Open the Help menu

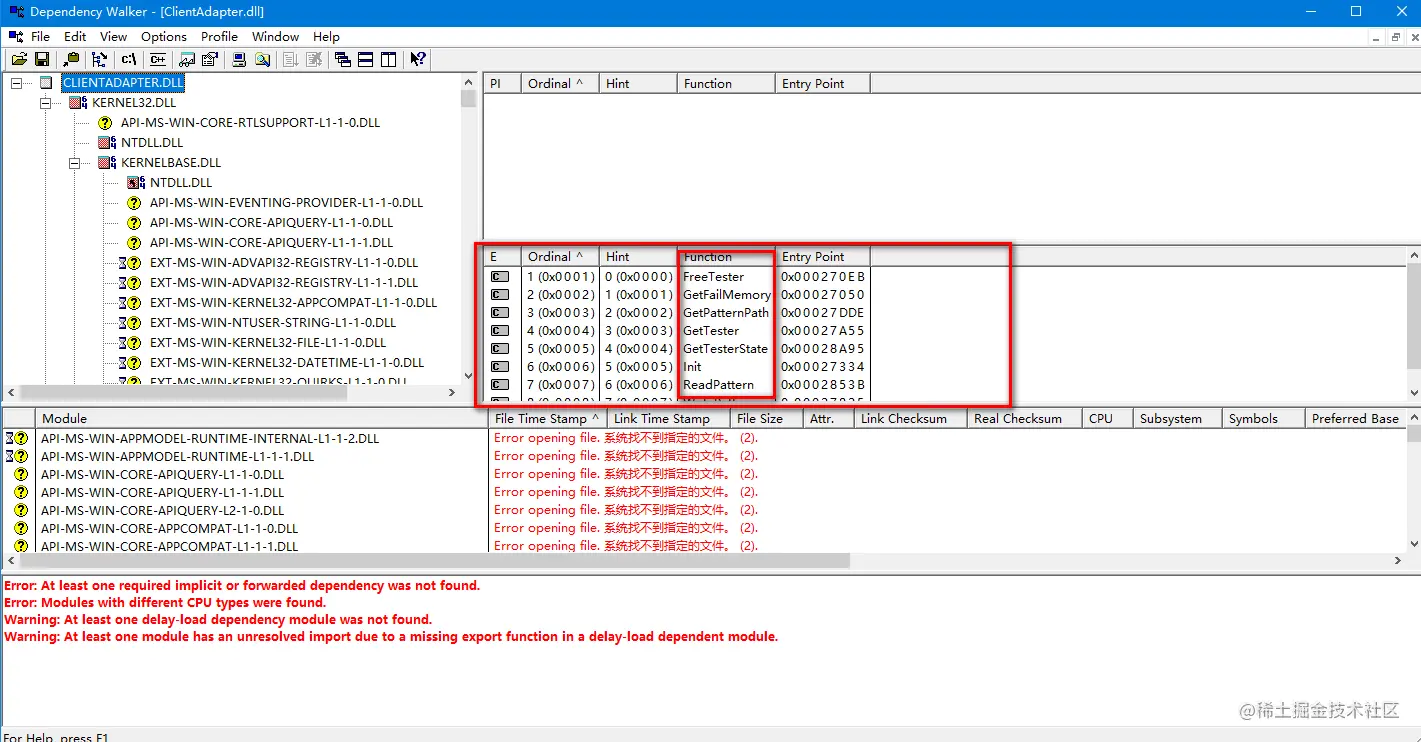[326, 36]
